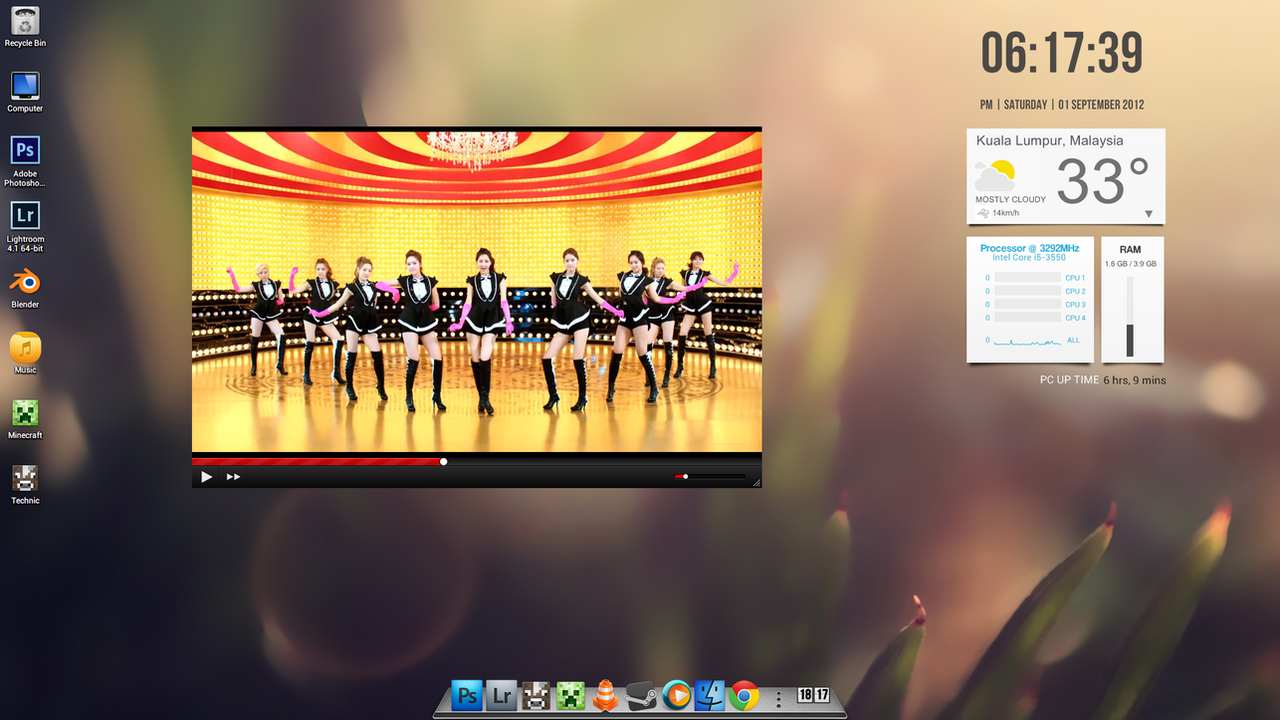This screenshot has height=720, width=1280.
Task: Click the 06:17:39 desktop clock
Action: tap(1062, 53)
